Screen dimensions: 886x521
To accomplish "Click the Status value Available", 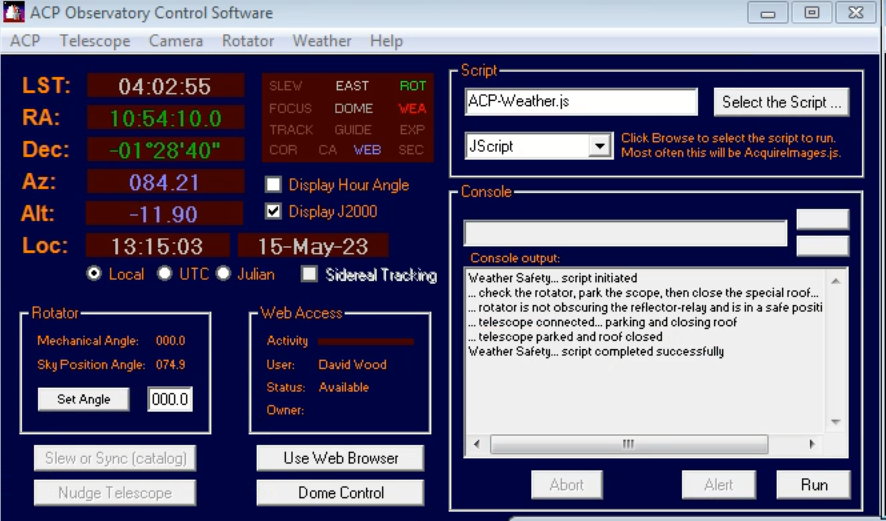I will tap(344, 388).
